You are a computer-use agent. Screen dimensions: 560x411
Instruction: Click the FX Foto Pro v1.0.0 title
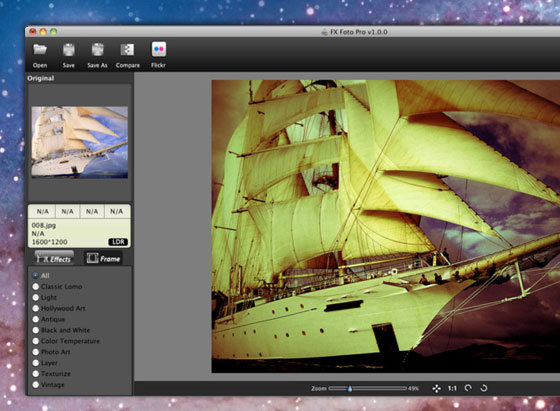359,32
